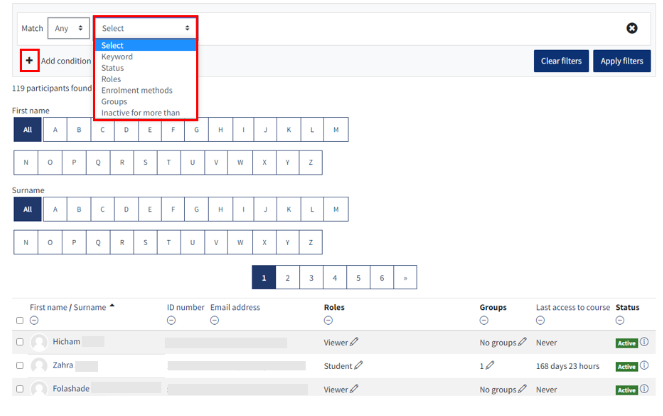Click the plus icon to add condition

[x=29, y=60]
